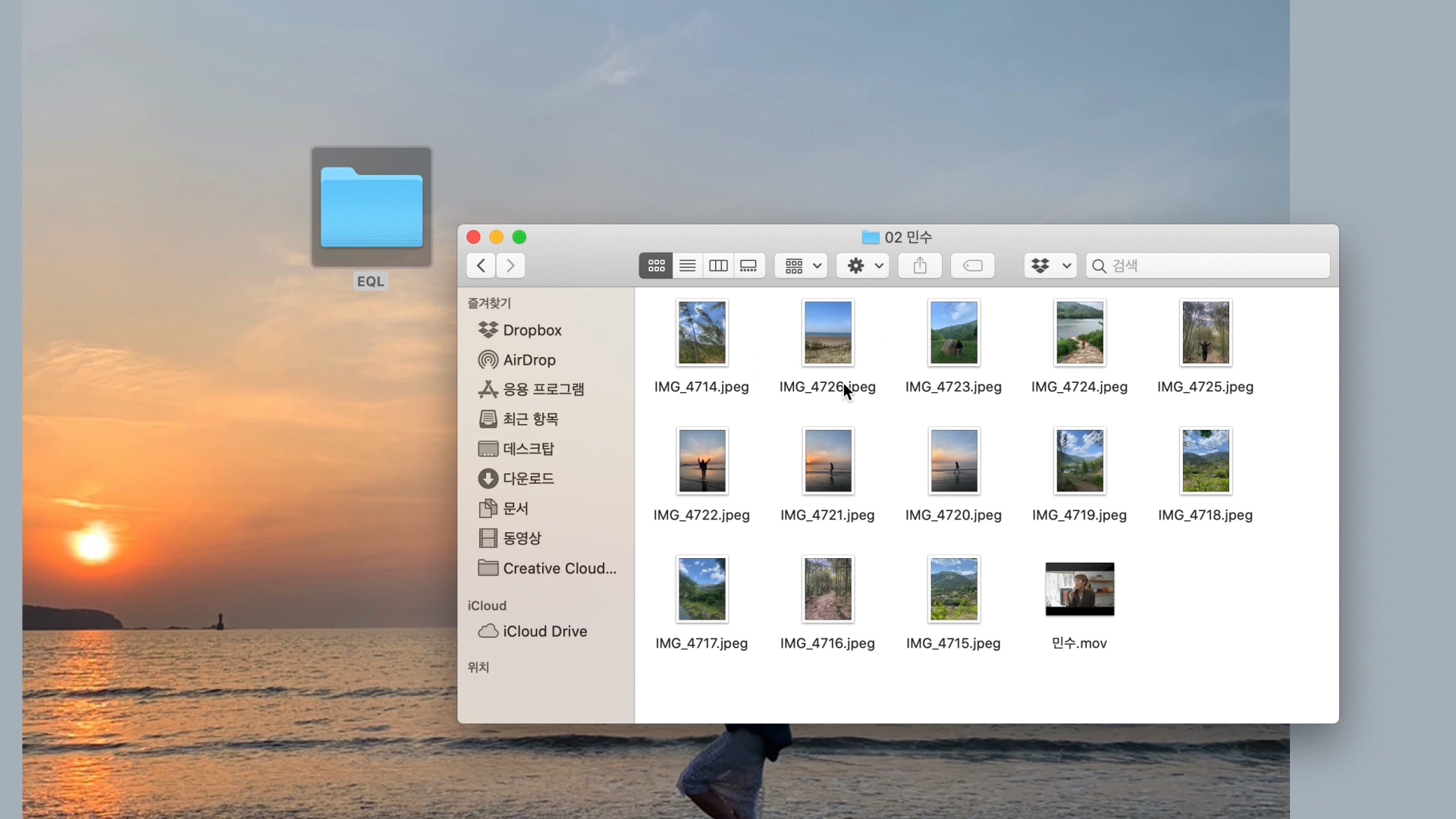This screenshot has height=819, width=1456.
Task: Switch to gallery view mode
Action: click(x=748, y=265)
